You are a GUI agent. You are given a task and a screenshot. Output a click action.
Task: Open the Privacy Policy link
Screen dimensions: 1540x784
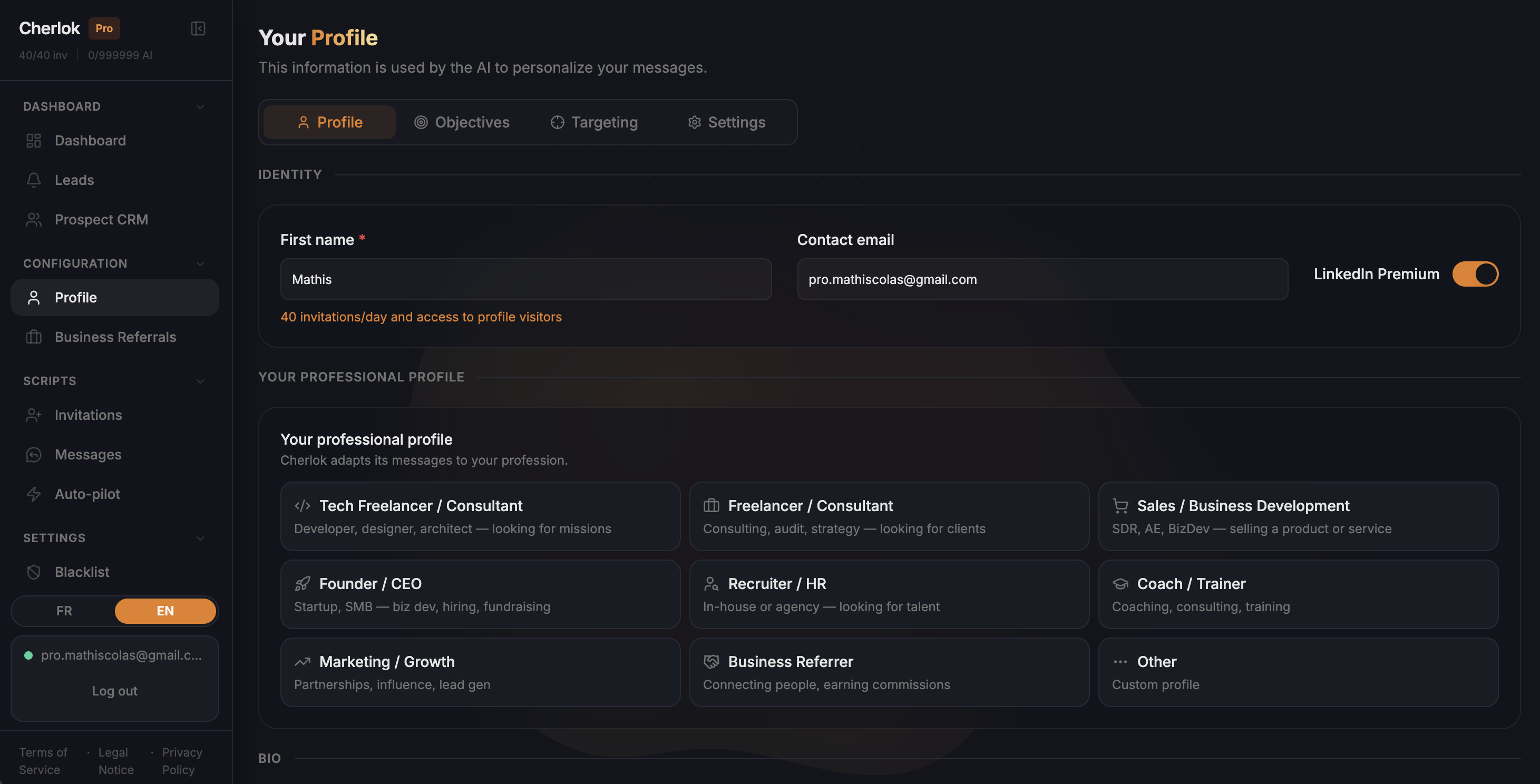(182, 761)
